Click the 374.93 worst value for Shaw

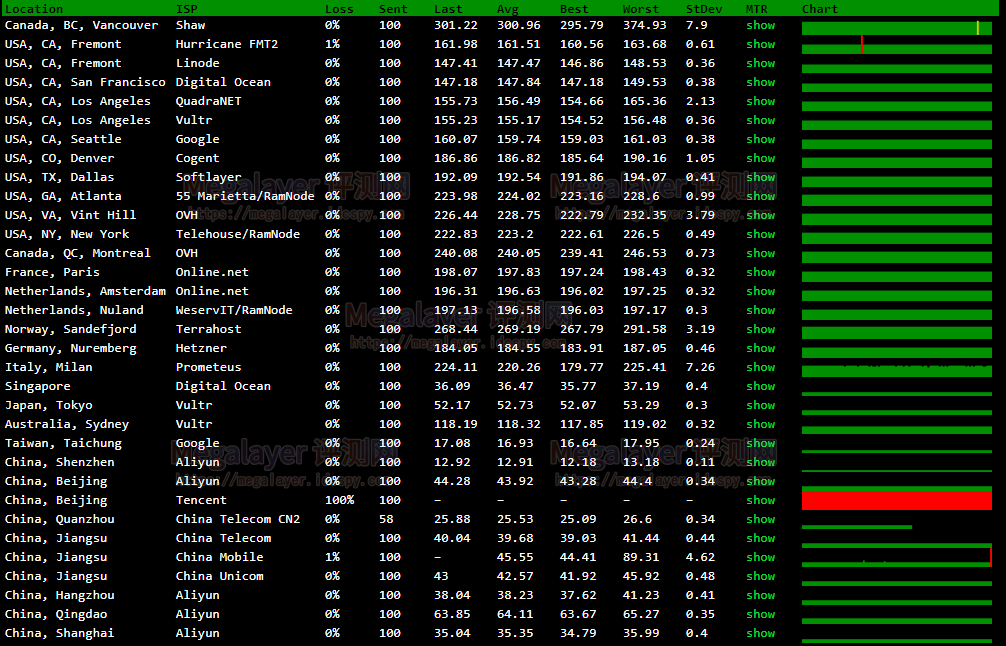[644, 25]
